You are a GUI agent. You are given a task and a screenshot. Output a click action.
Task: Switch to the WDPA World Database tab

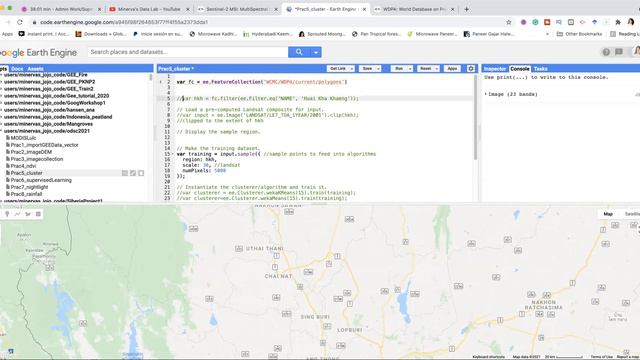point(414,9)
